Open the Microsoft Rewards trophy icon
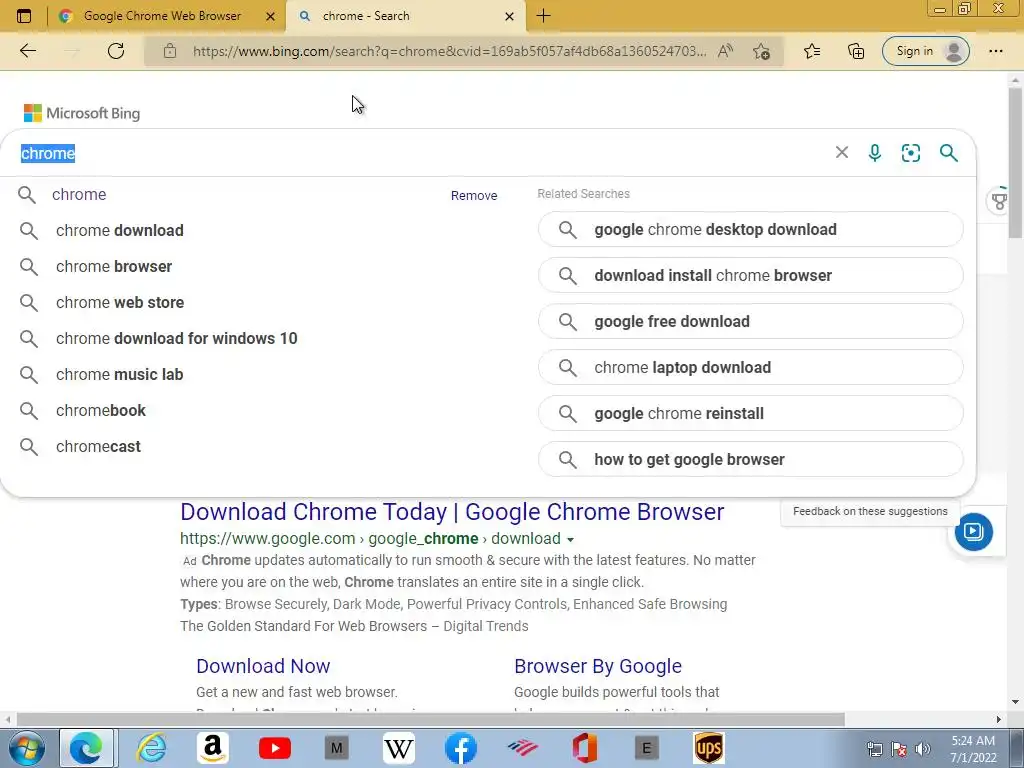The width and height of the screenshot is (1024, 768). pyautogui.click(x=1000, y=200)
